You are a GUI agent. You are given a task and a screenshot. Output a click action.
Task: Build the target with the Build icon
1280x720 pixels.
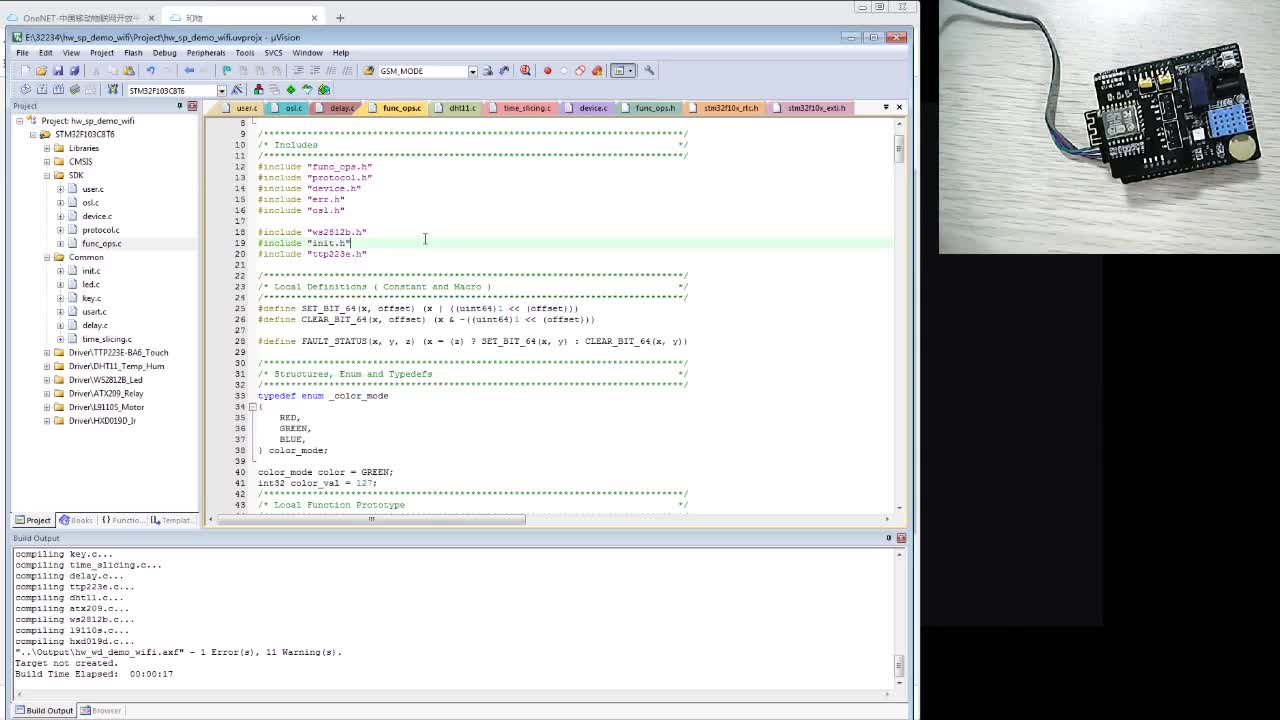pyautogui.click(x=41, y=90)
